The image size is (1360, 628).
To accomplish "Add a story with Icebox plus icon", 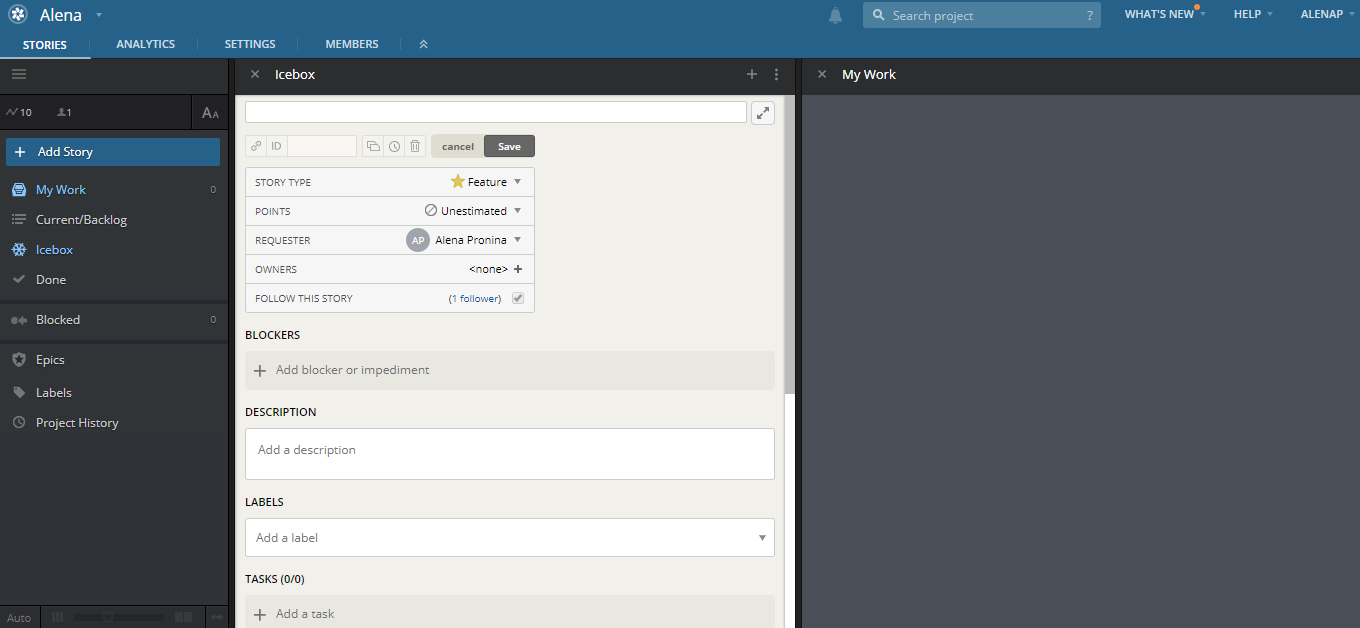I will [752, 74].
